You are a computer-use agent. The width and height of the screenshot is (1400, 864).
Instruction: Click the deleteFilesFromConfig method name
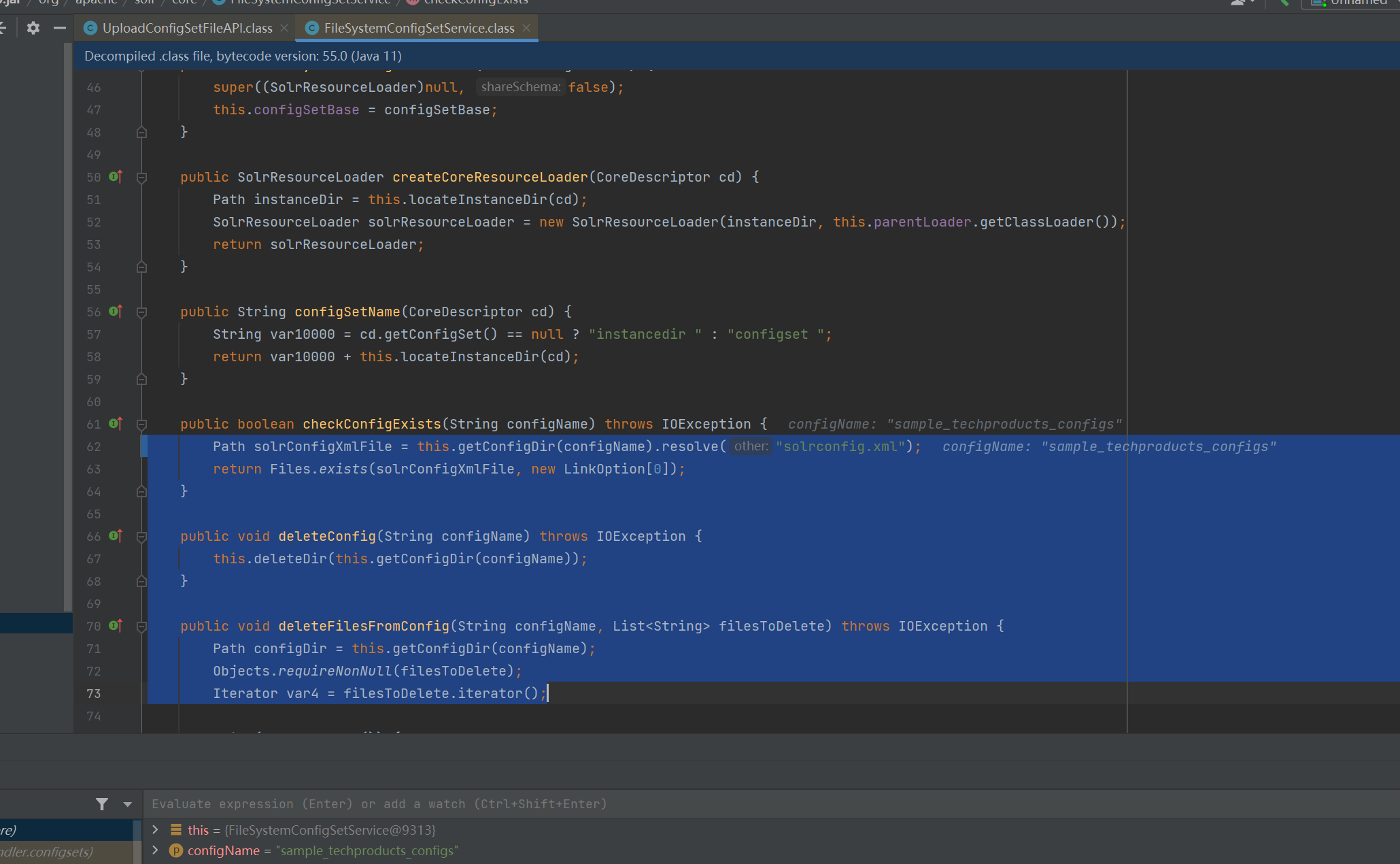(364, 626)
